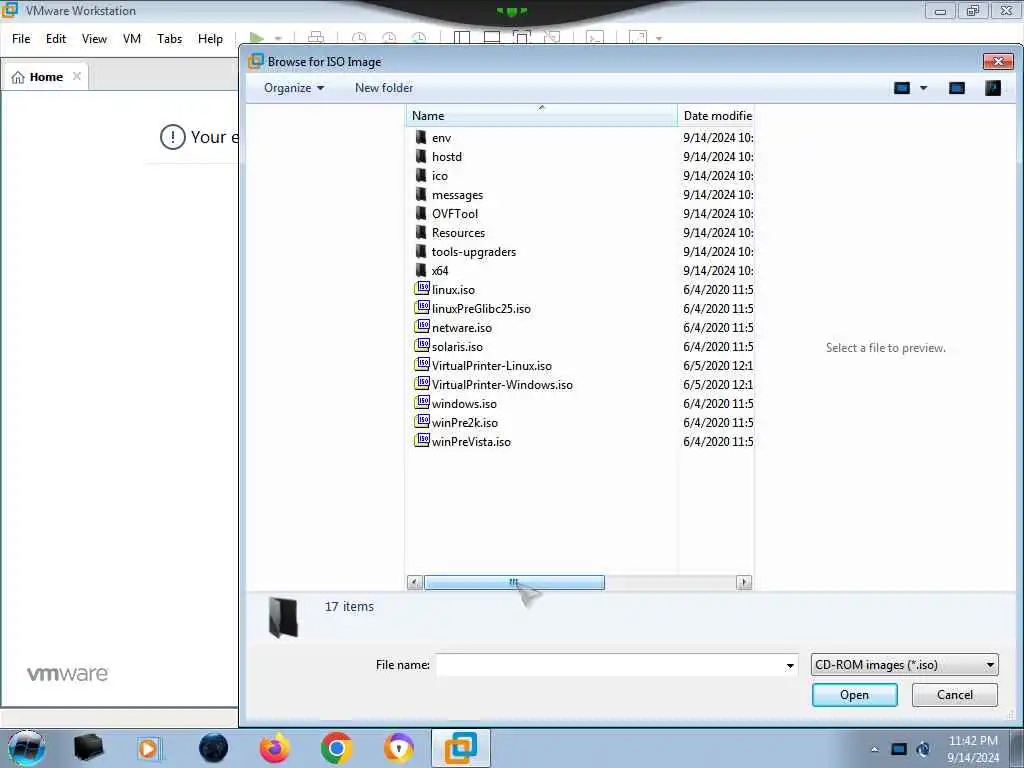Click the folder icon next to messages
Image resolution: width=1024 pixels, height=768 pixels.
click(x=421, y=194)
